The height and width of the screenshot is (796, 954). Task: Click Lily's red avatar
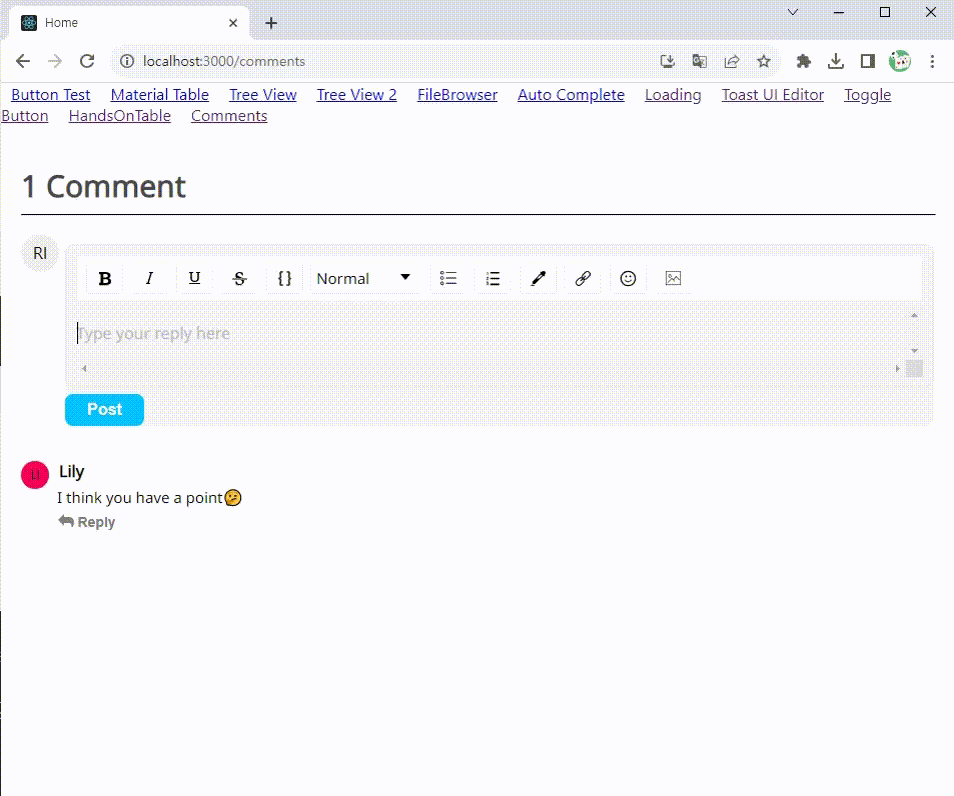(35, 475)
